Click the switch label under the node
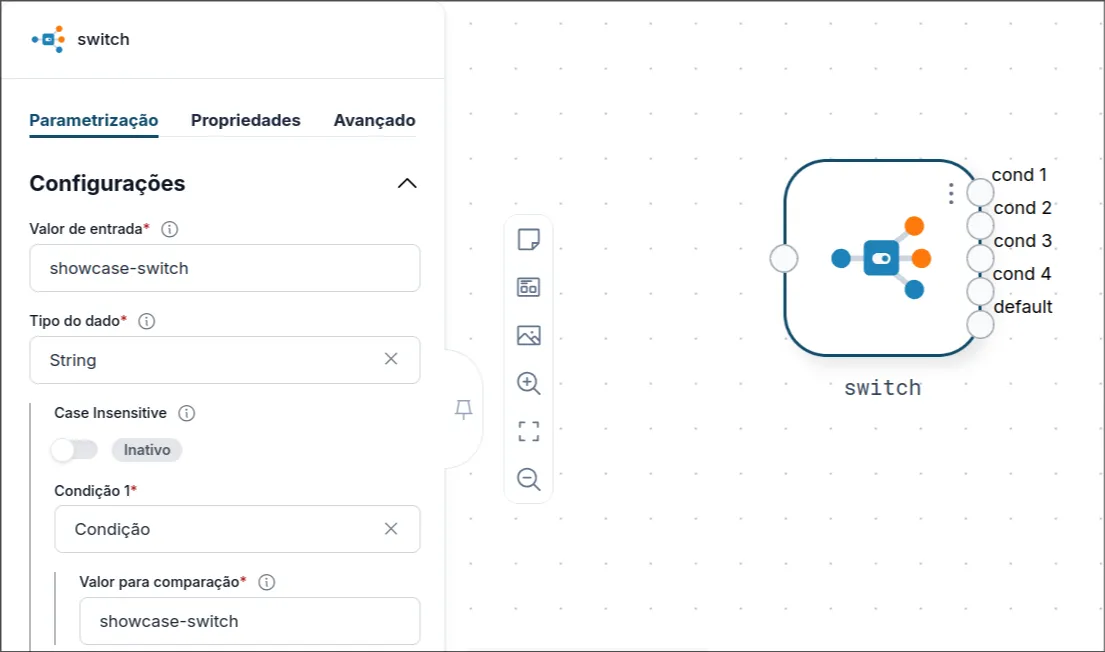This screenshot has height=652, width=1105. 882,388
